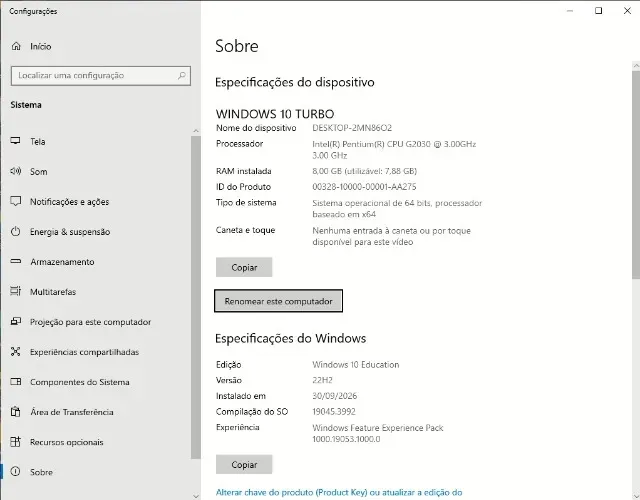Viewport: 640px width, 500px height.
Task: Click the edition value Windows 10 Education
Action: click(x=356, y=364)
